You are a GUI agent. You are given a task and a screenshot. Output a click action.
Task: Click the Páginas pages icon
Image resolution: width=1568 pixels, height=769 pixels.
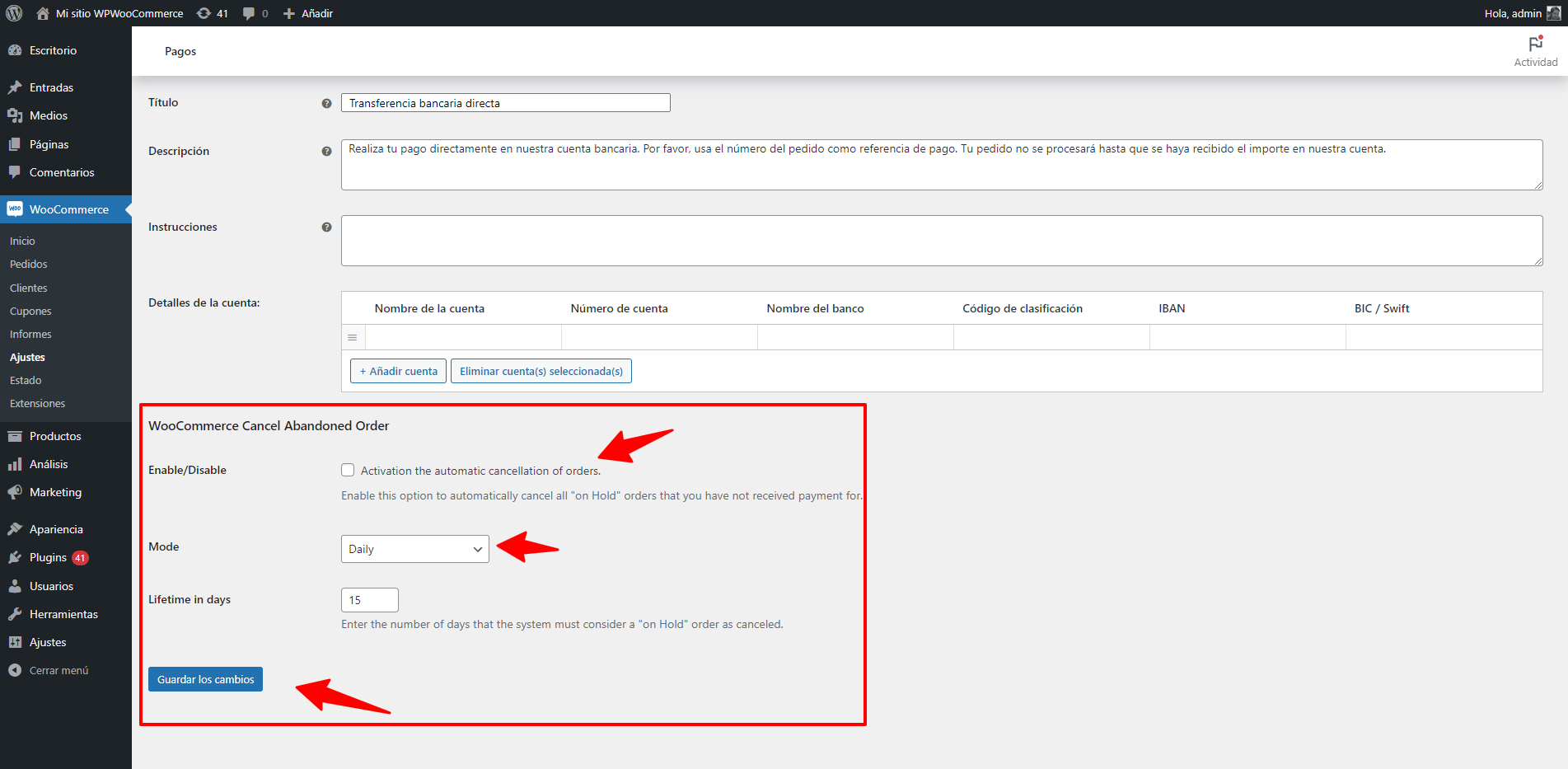(15, 144)
